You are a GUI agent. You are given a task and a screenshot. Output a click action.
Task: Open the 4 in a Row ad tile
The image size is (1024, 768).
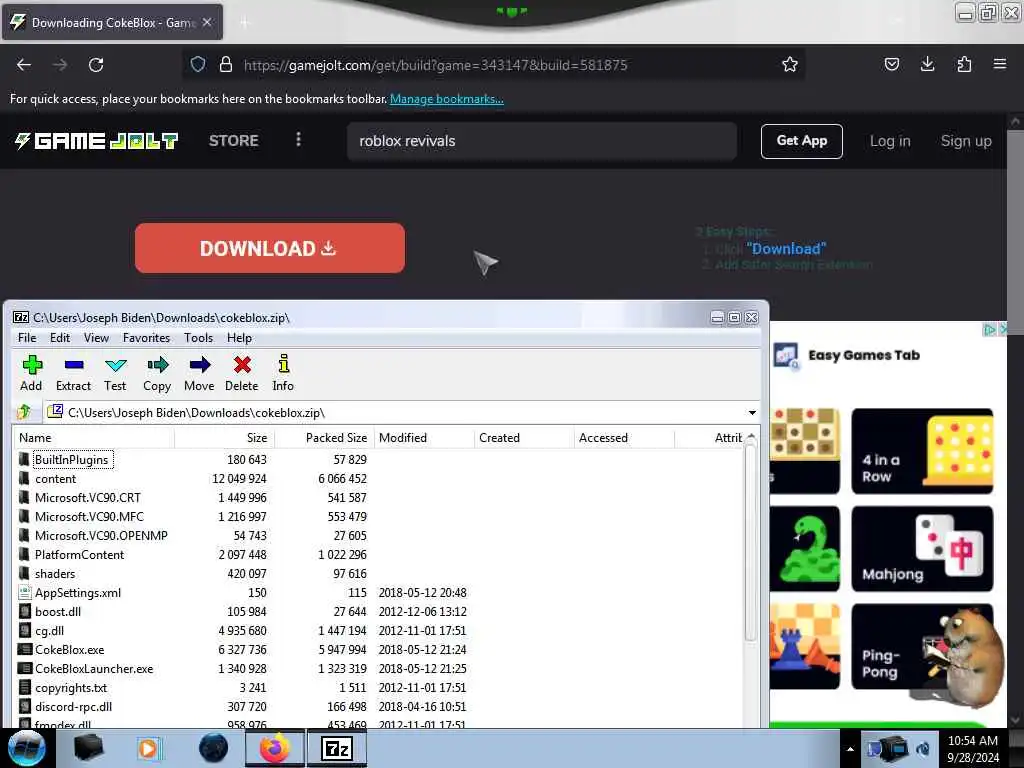pyautogui.click(x=922, y=451)
